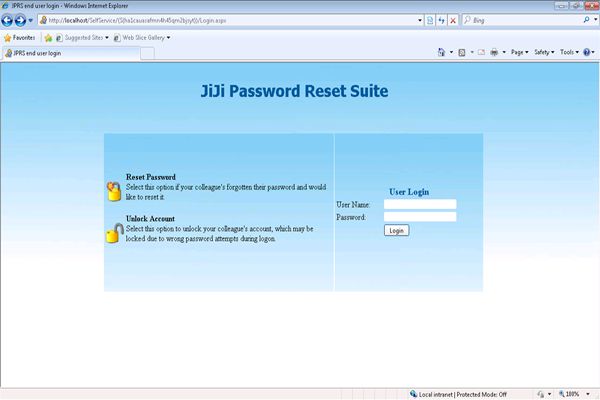Click the address bar URL field
Viewport: 600px width, 400px height.
tap(228, 20)
